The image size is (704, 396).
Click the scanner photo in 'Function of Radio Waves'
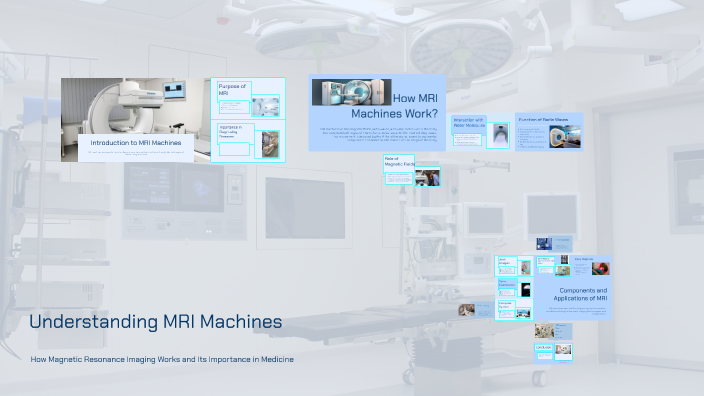tap(565, 136)
